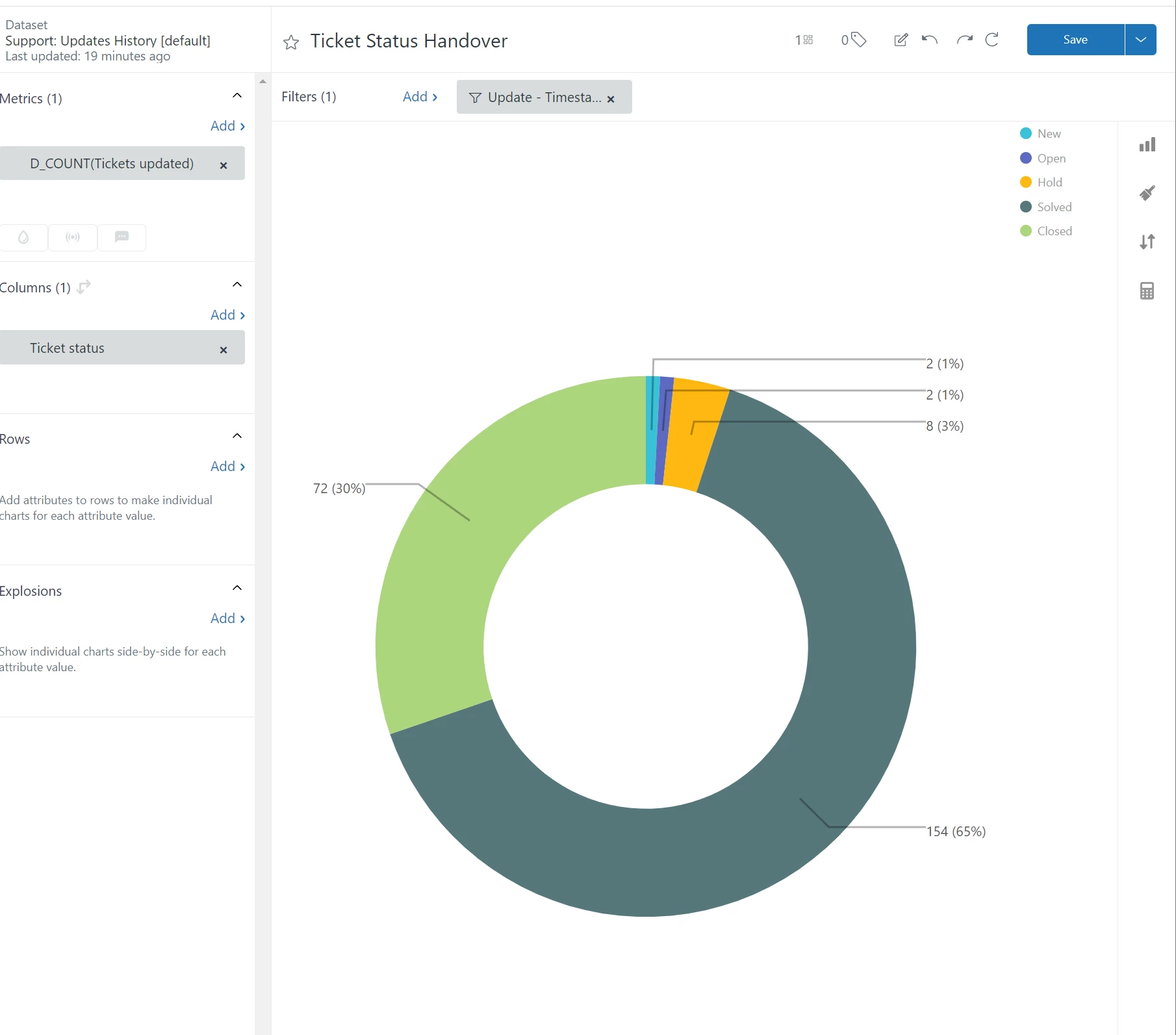Open the Save dropdown arrow

point(1141,40)
